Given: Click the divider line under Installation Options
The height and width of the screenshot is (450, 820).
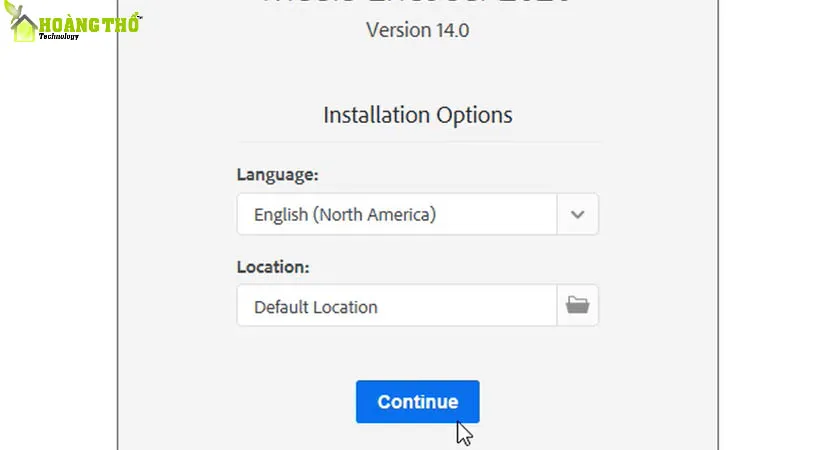Looking at the screenshot, I should 417,142.
